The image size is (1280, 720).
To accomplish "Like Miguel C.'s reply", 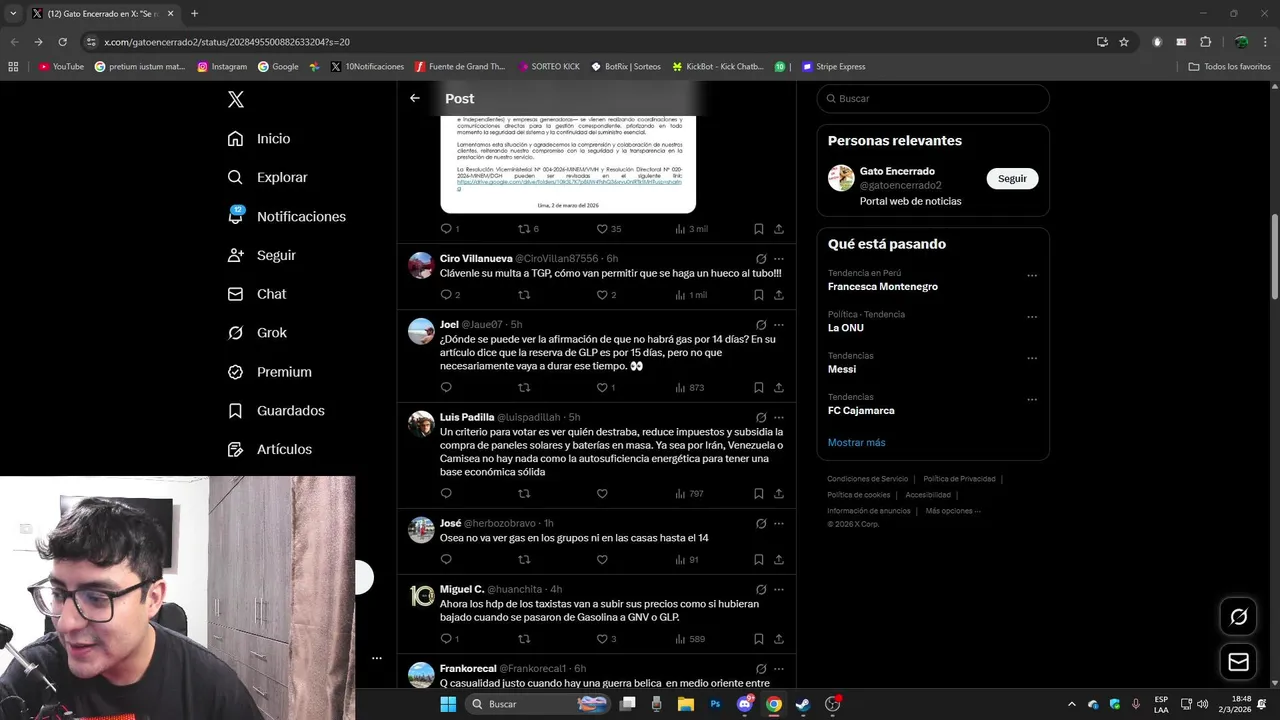I will 602,639.
